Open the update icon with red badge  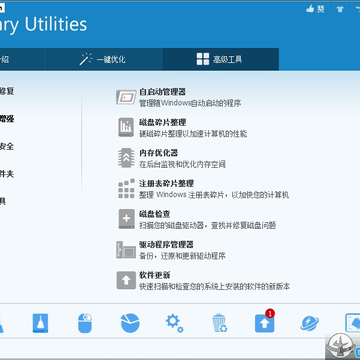point(265,322)
